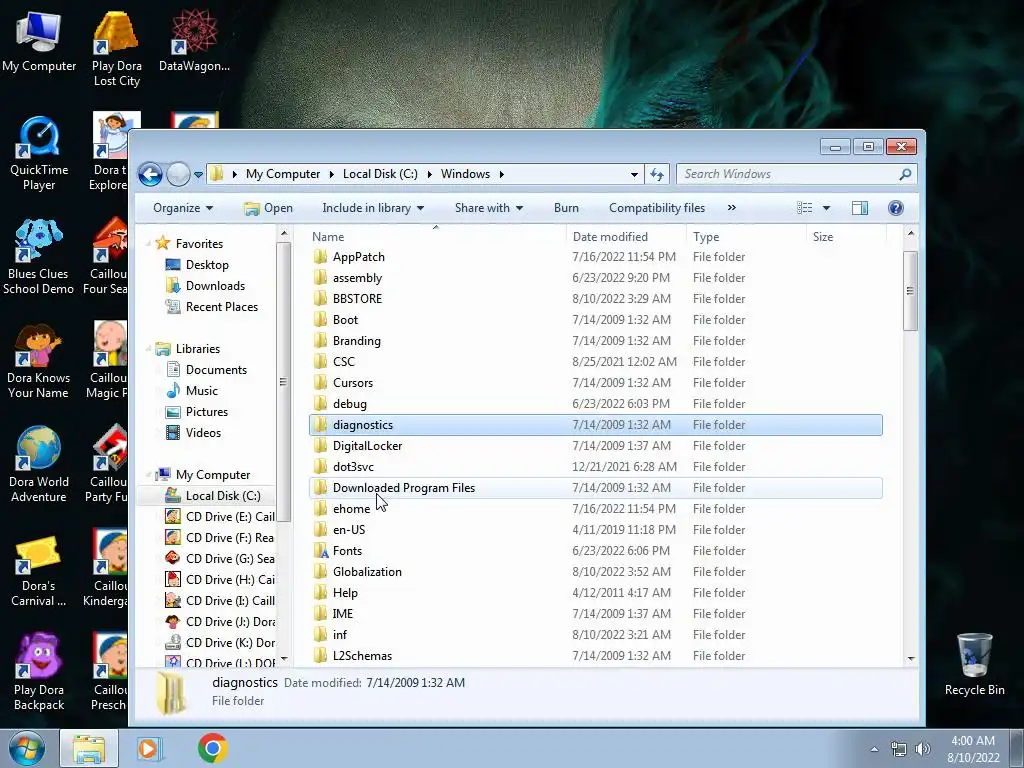Image resolution: width=1024 pixels, height=768 pixels.
Task: Open the recent pages dropdown arrow
Action: click(x=198, y=174)
